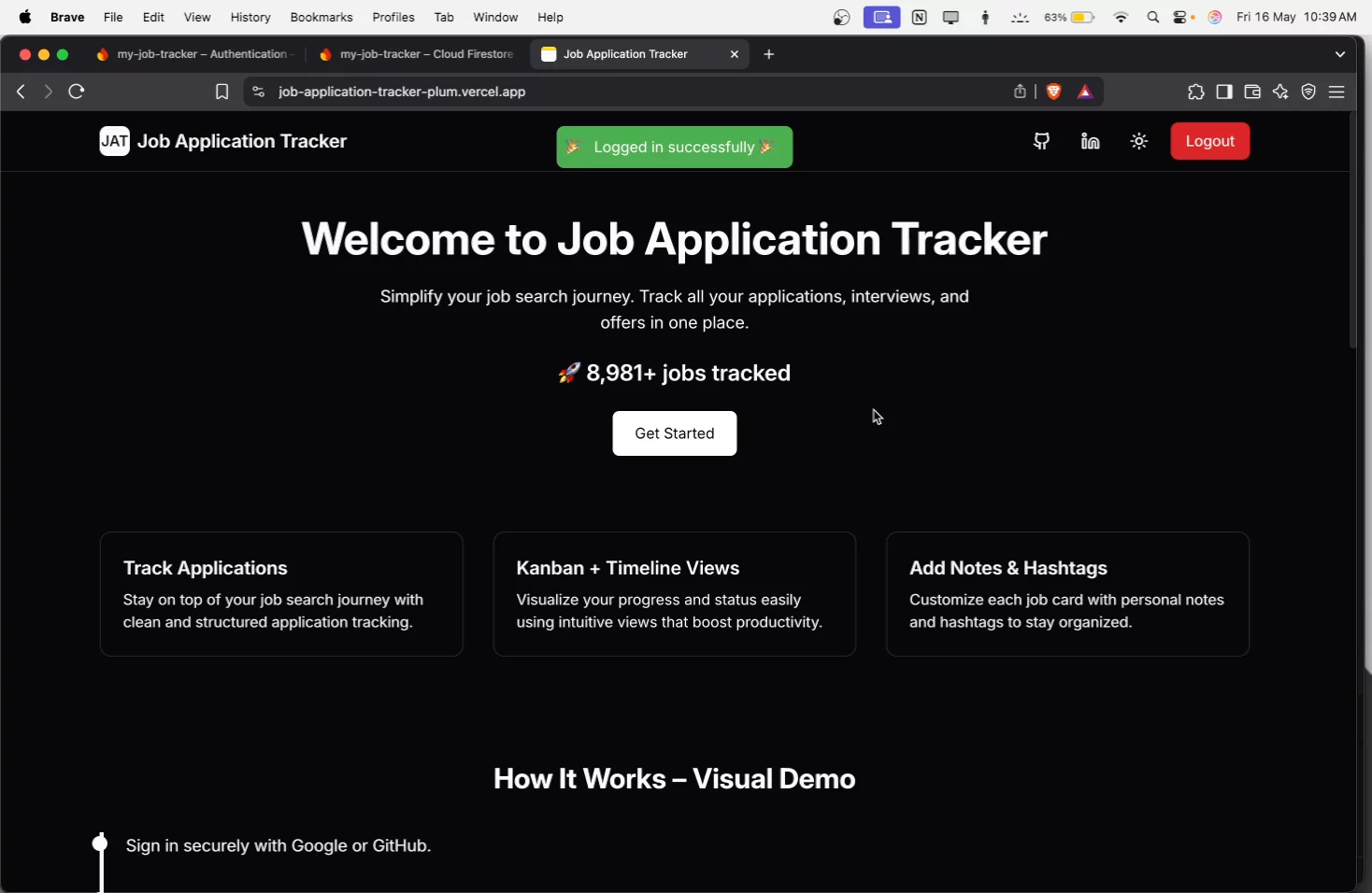The image size is (1372, 893).
Task: Switch to my-job-tracker Cloud Firestore tab
Action: tap(417, 54)
